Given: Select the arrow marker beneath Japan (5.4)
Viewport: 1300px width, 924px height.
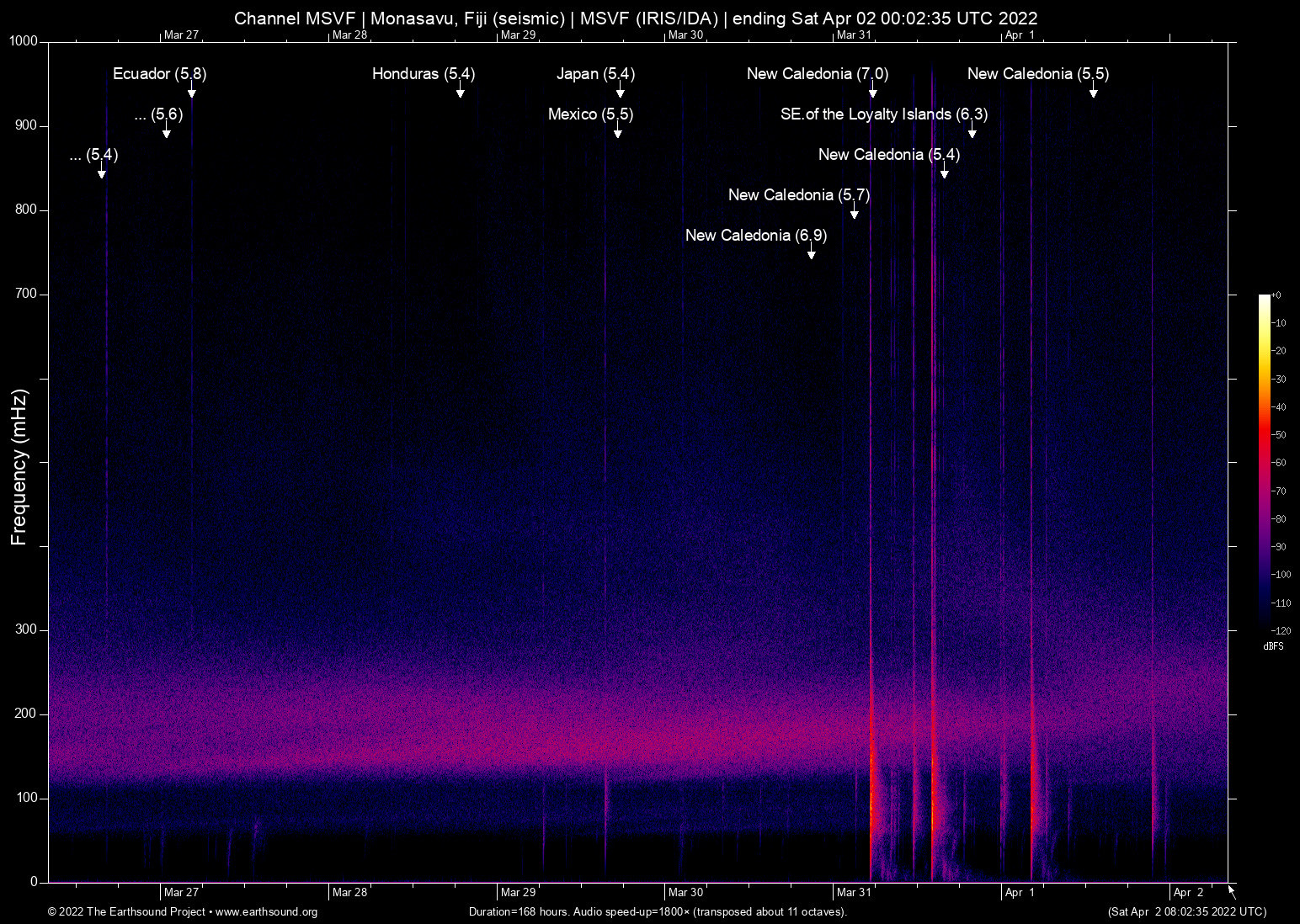Looking at the screenshot, I should coord(621,91).
